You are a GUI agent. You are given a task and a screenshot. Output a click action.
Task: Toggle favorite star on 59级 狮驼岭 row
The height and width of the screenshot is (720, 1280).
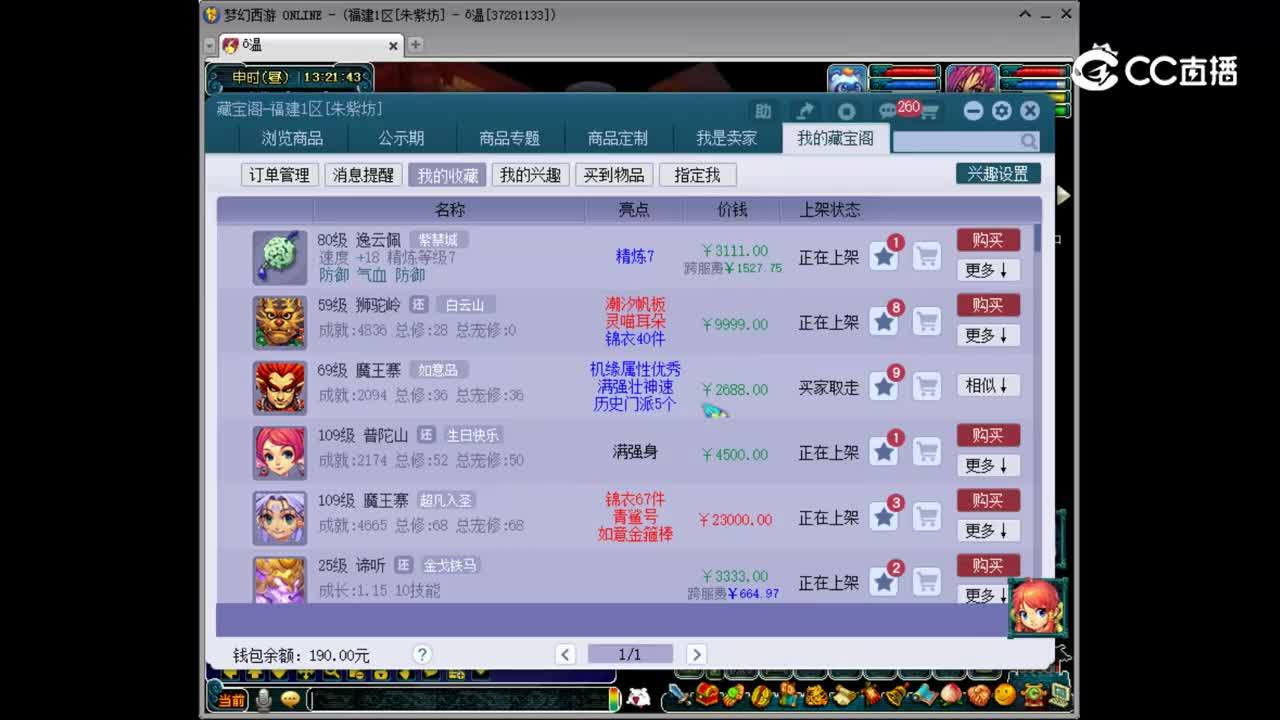tap(884, 322)
